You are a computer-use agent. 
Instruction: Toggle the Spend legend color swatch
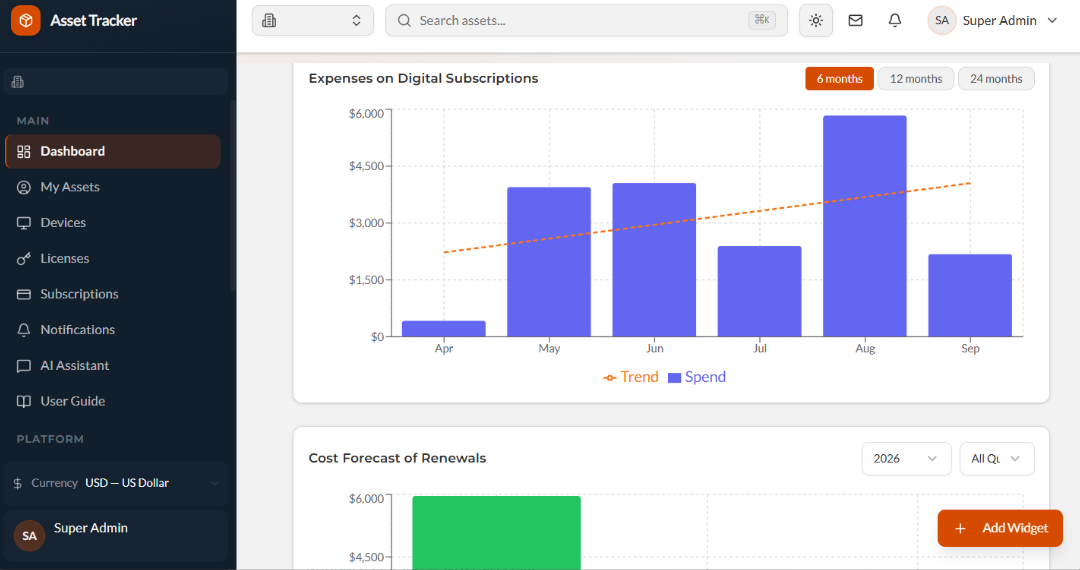(674, 378)
